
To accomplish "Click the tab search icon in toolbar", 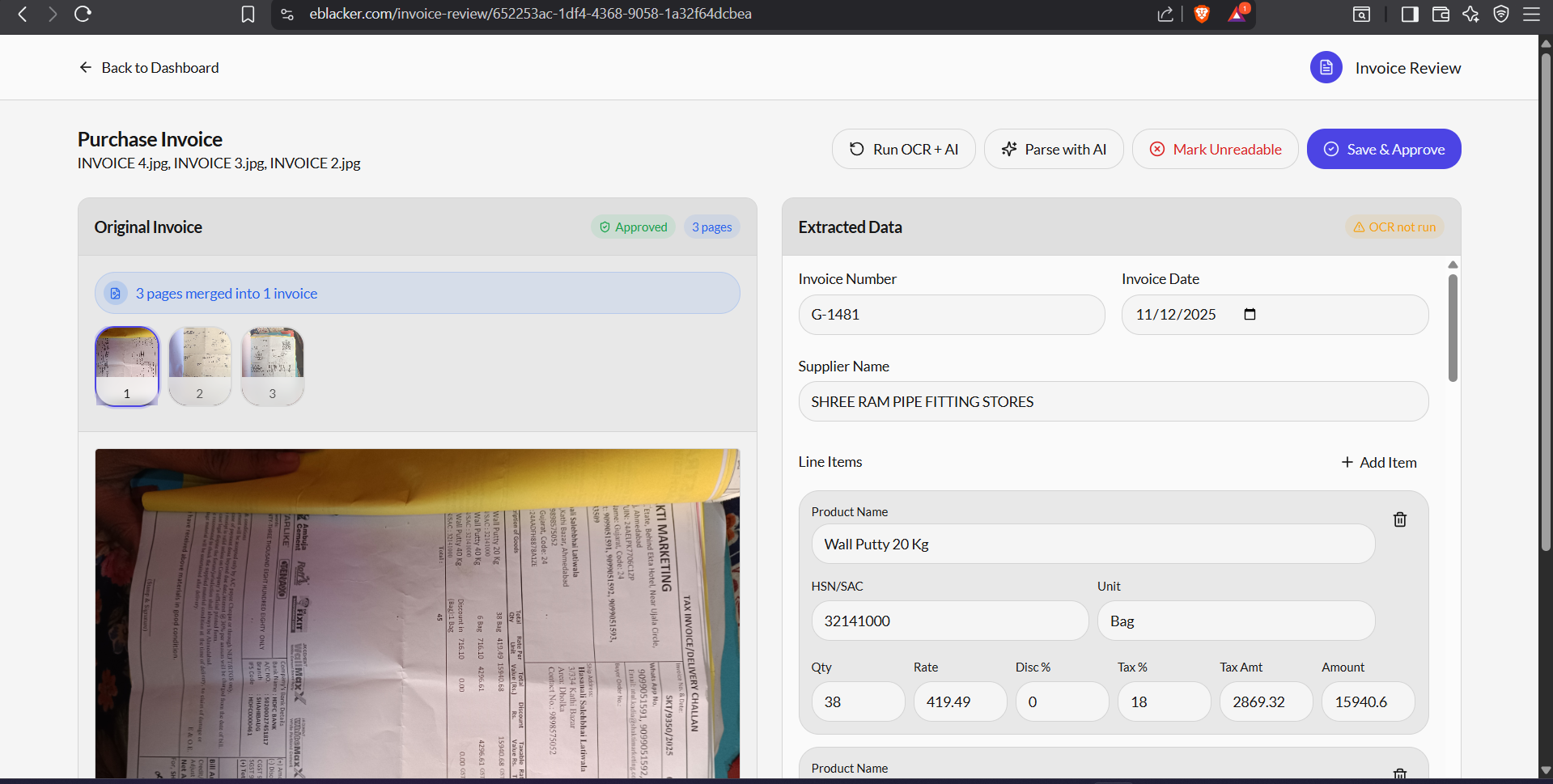I will pos(1362,14).
